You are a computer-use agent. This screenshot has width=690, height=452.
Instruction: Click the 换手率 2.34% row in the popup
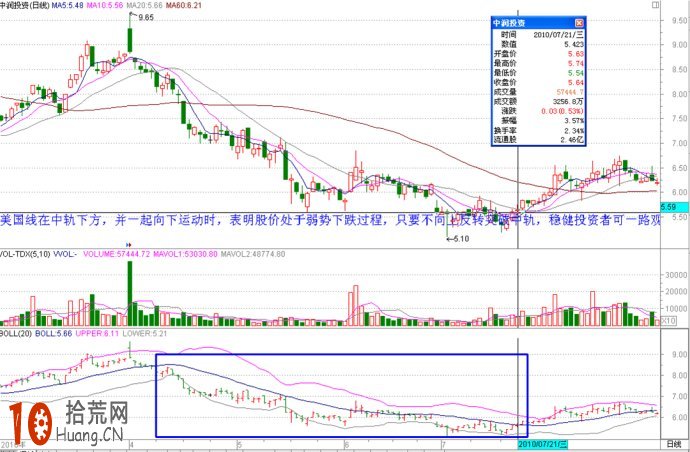(x=538, y=130)
